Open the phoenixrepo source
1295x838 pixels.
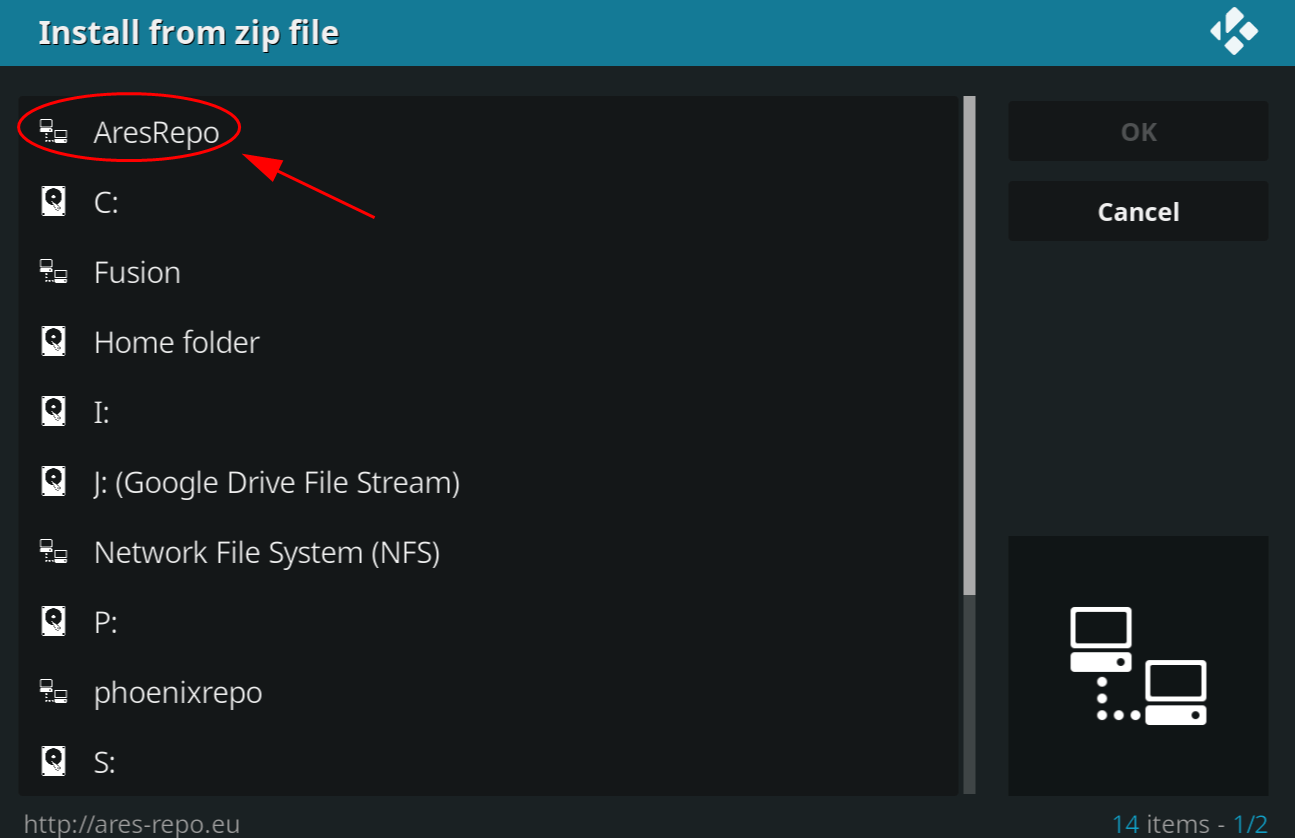click(489, 692)
